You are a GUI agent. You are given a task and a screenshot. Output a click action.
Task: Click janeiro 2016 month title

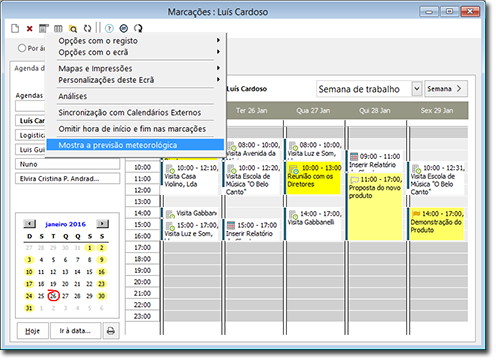[66, 224]
